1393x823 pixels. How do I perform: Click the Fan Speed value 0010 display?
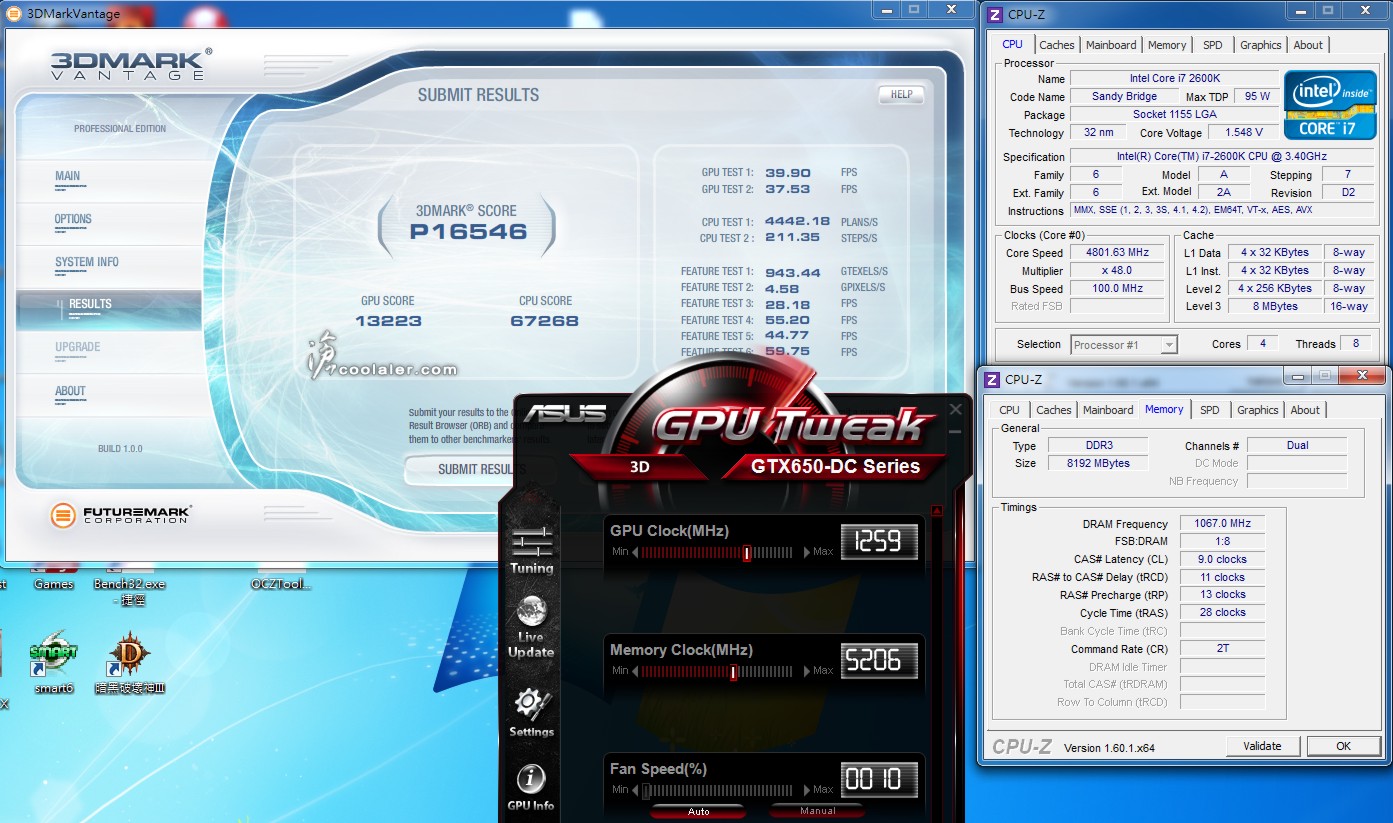point(879,779)
